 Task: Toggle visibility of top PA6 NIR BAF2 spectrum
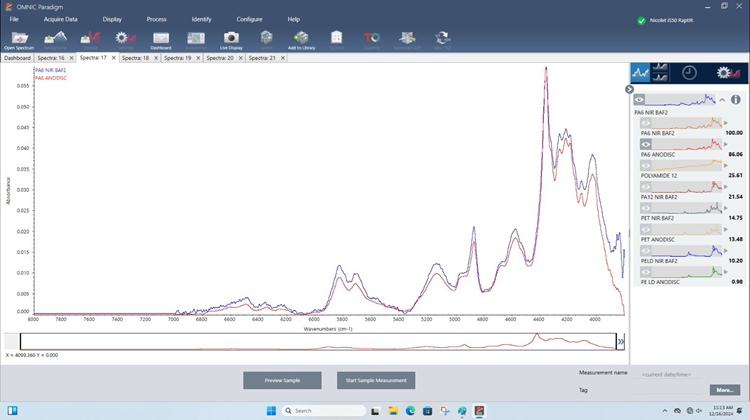click(x=639, y=99)
